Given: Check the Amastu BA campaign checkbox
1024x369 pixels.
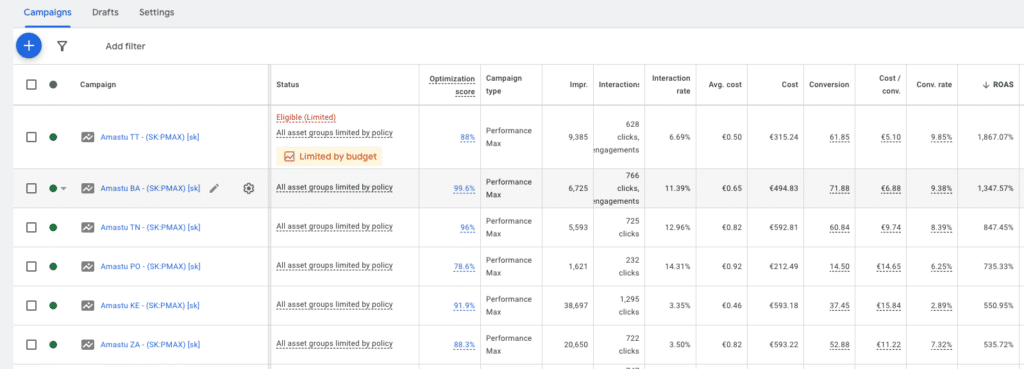Looking at the screenshot, I should (x=31, y=188).
